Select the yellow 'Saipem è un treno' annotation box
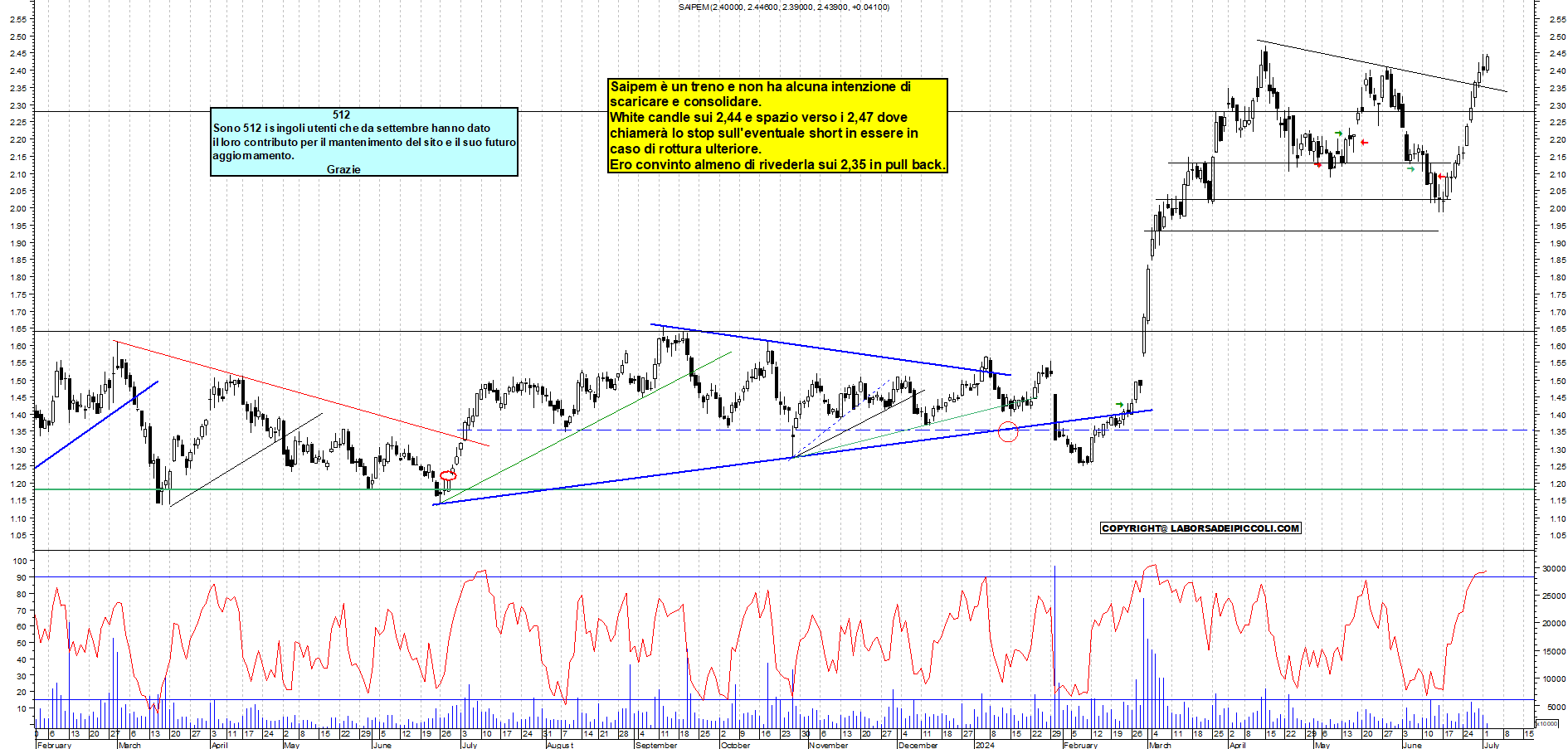The image size is (1568, 749). (x=777, y=125)
